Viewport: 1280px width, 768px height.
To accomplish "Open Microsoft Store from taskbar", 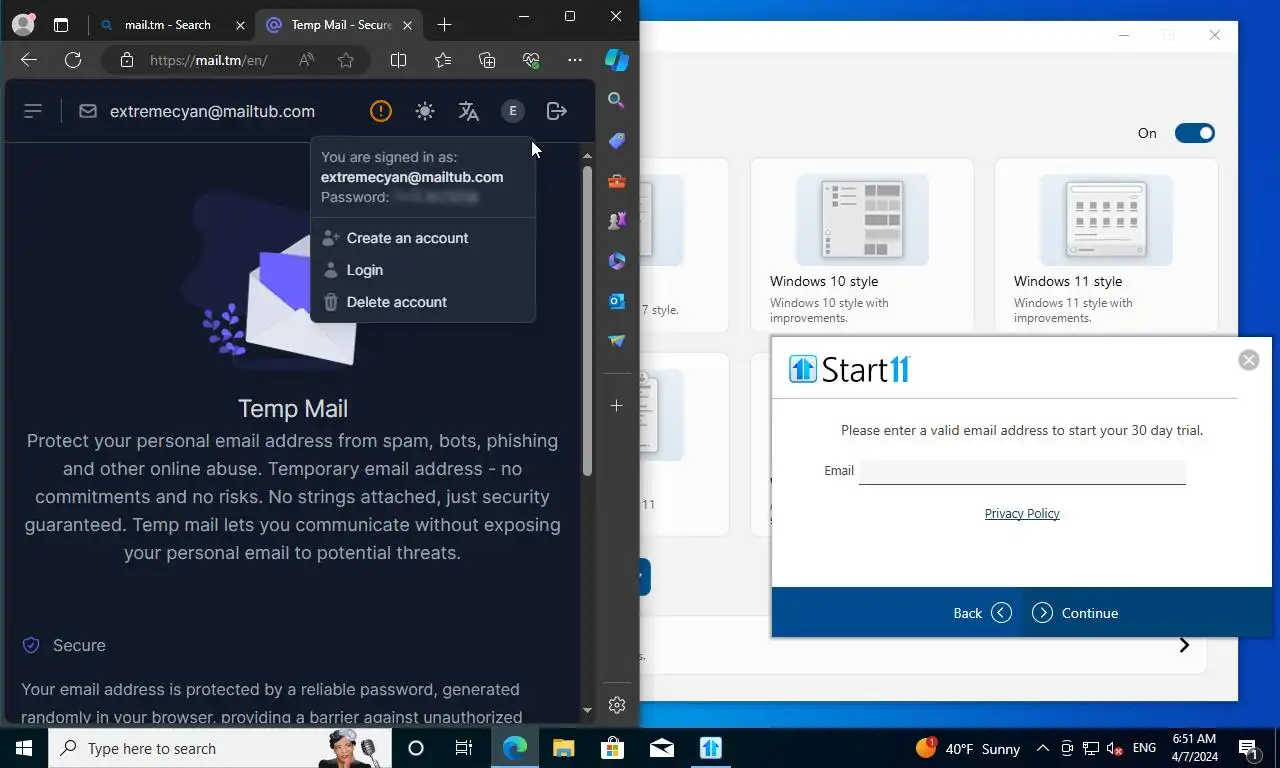I will coord(613,748).
